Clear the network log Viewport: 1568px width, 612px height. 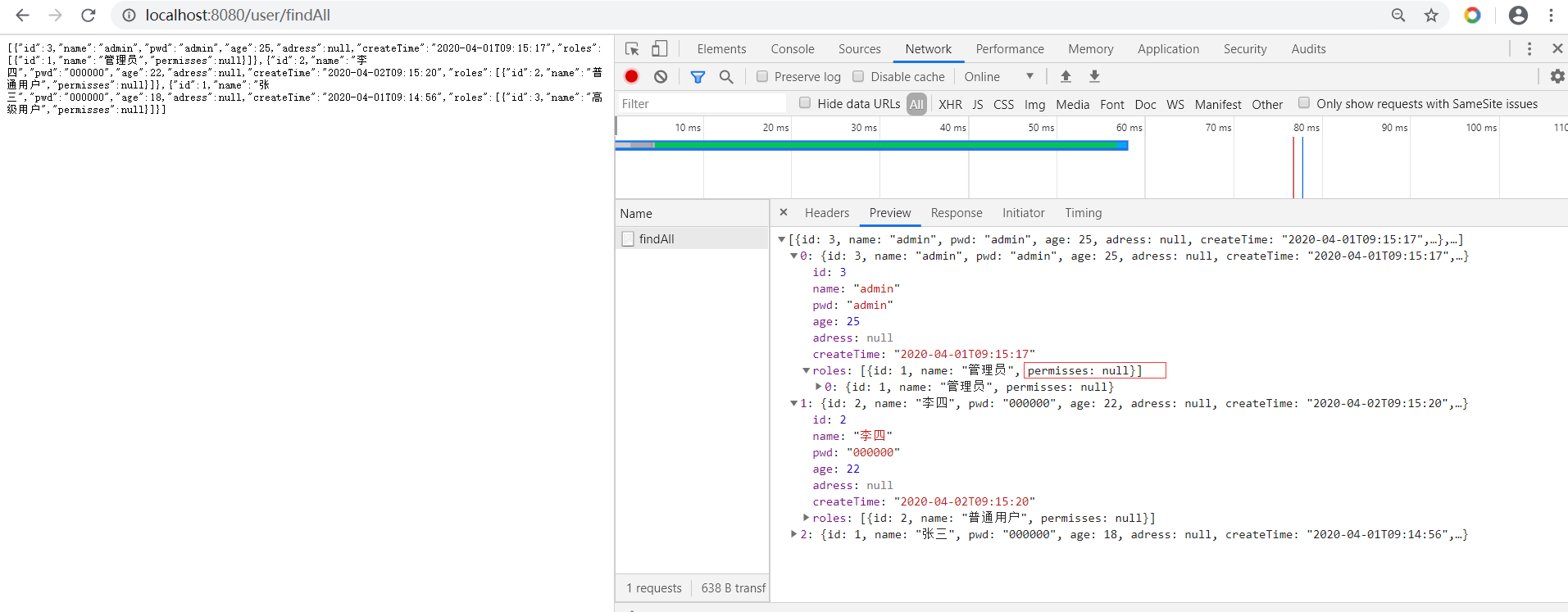pyautogui.click(x=661, y=76)
